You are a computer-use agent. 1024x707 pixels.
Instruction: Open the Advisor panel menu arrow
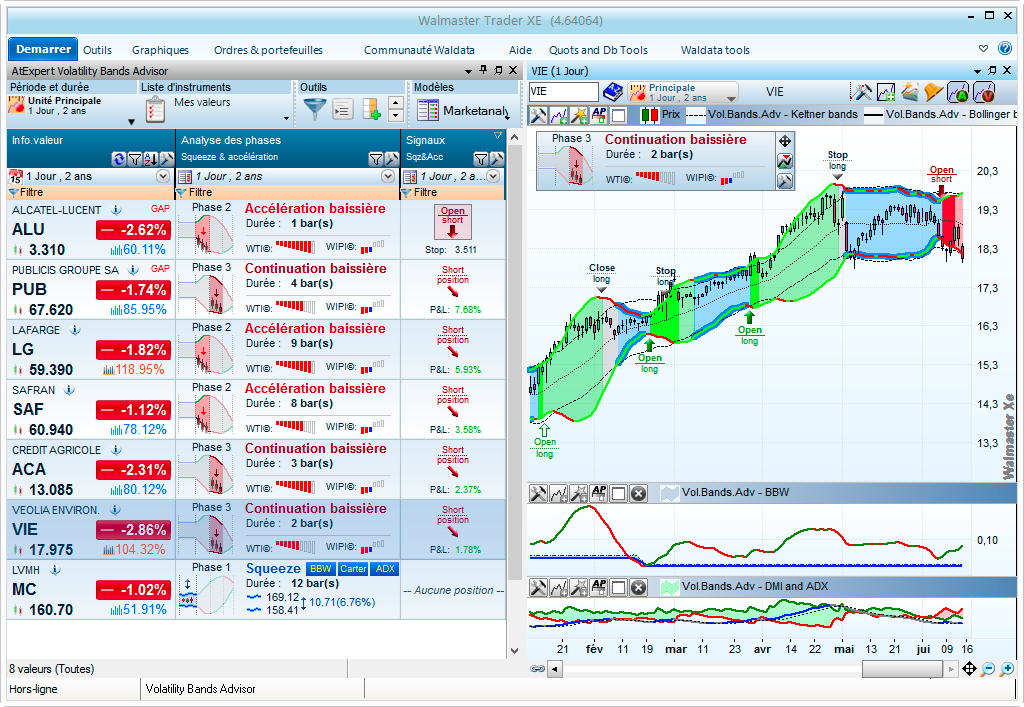468,71
